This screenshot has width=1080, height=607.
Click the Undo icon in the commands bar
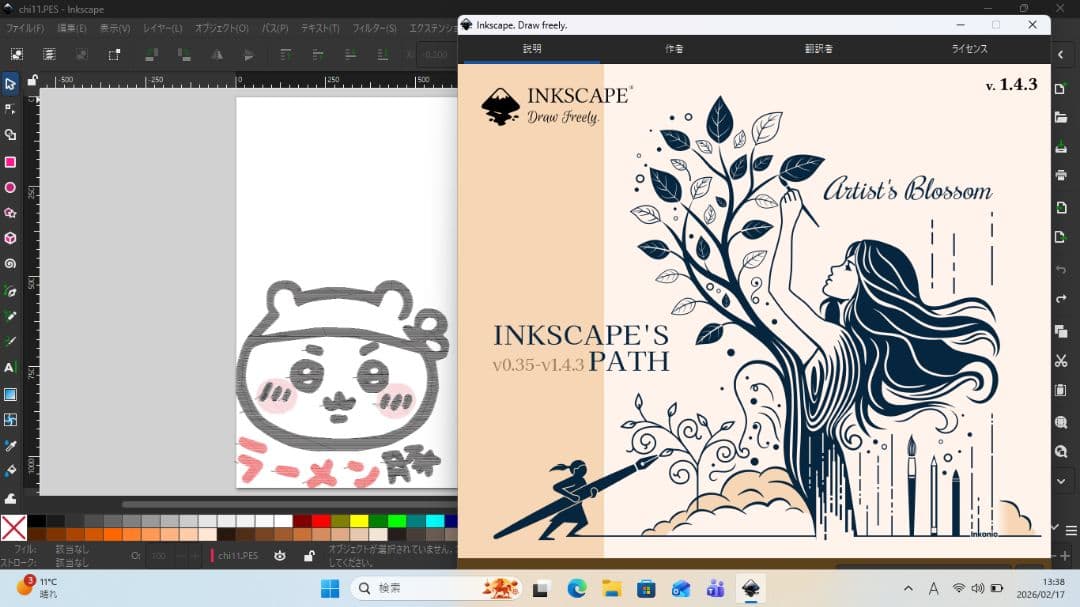(1062, 268)
